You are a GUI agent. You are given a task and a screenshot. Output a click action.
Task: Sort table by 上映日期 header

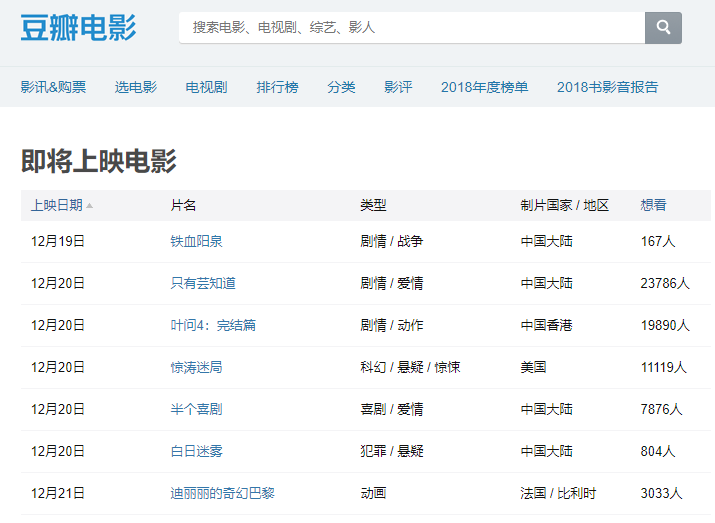tap(57, 205)
